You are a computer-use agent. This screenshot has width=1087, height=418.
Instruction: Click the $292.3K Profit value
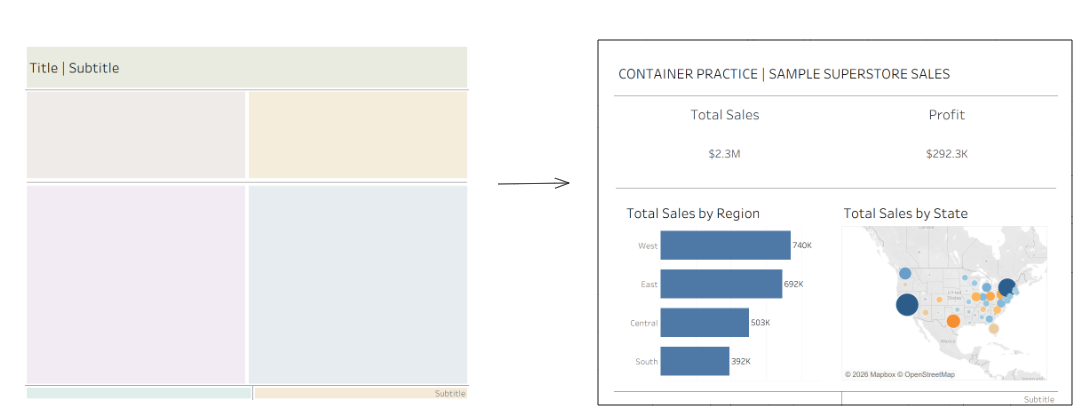coord(946,154)
